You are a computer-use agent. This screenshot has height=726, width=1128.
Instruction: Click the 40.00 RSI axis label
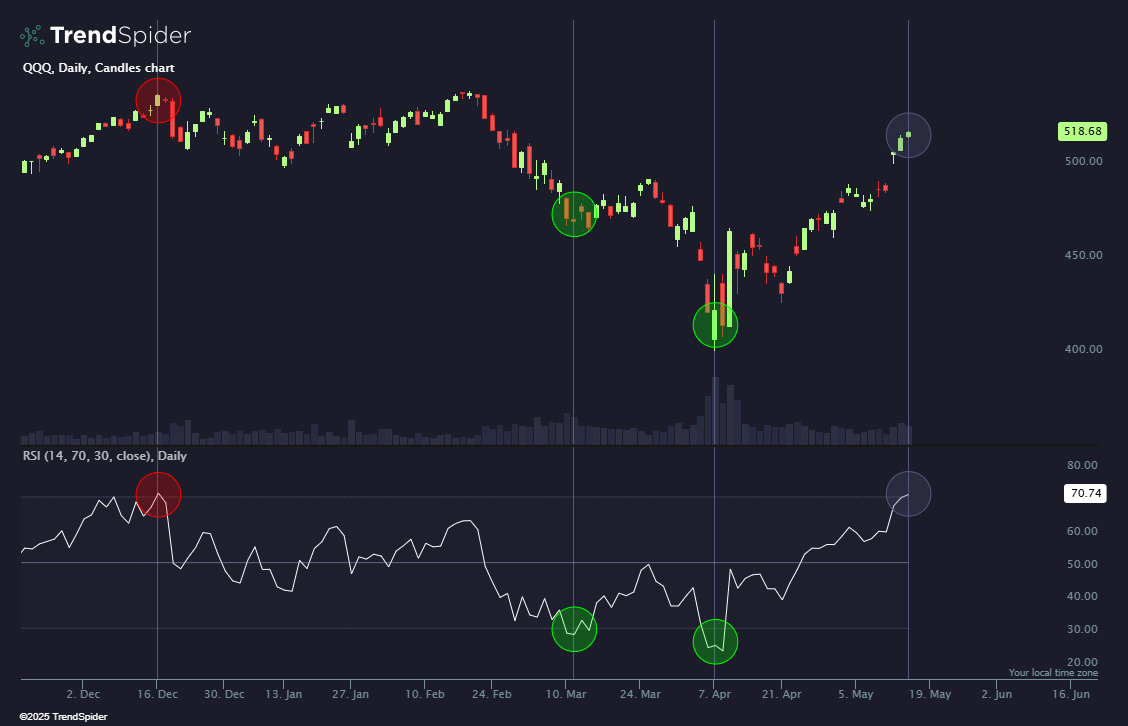click(x=1082, y=596)
